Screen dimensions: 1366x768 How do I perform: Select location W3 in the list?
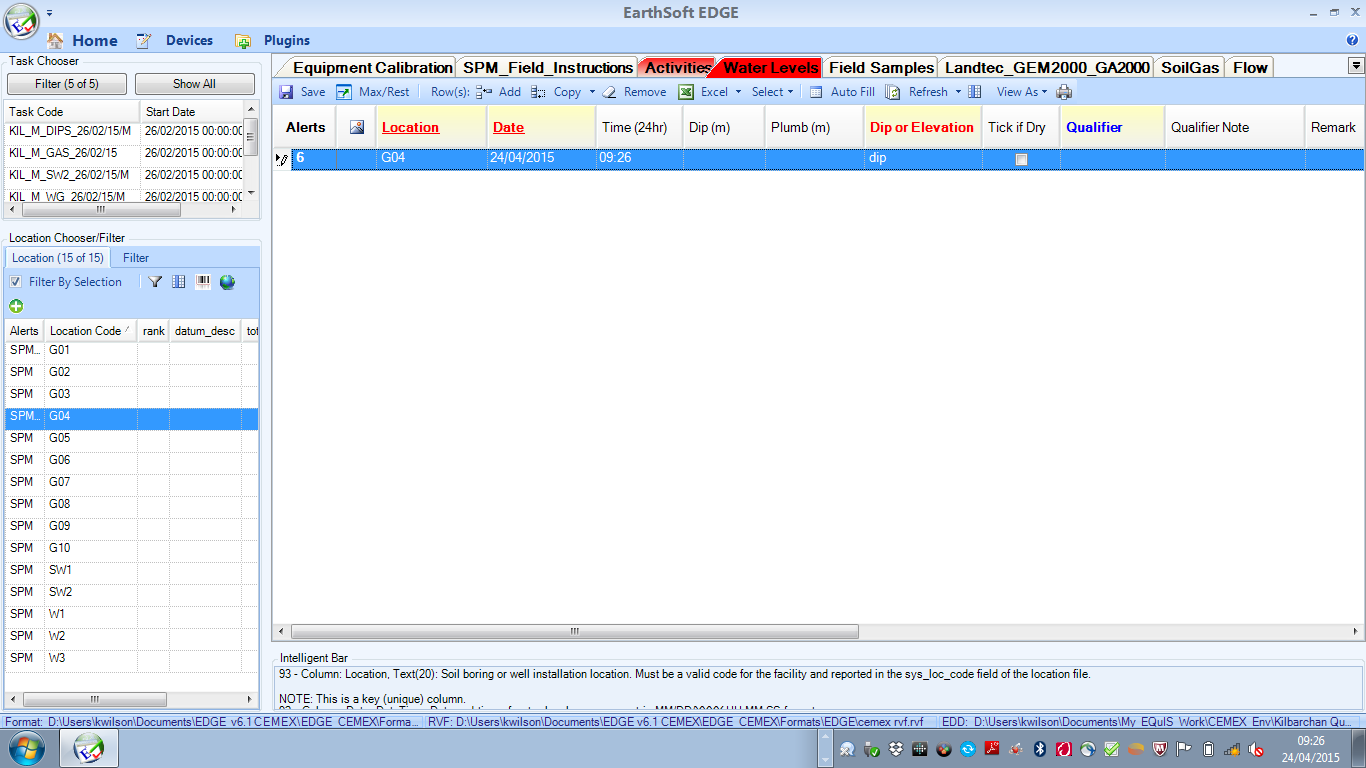click(131, 658)
